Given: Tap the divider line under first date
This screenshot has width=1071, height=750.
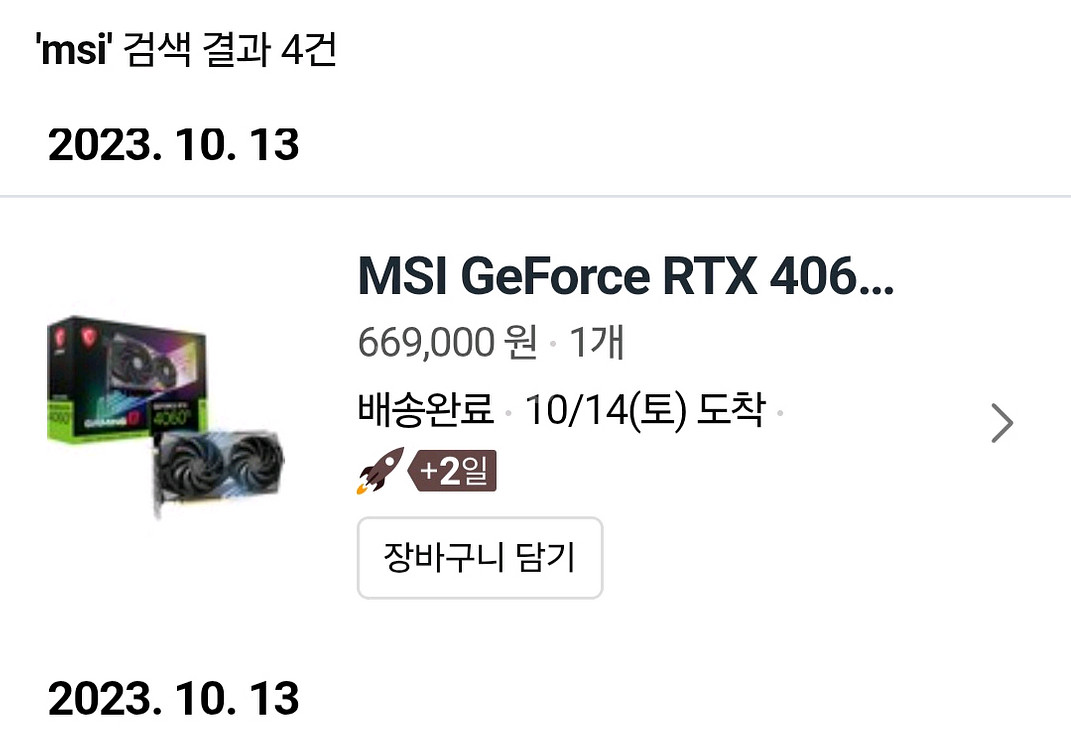Looking at the screenshot, I should click(536, 196).
